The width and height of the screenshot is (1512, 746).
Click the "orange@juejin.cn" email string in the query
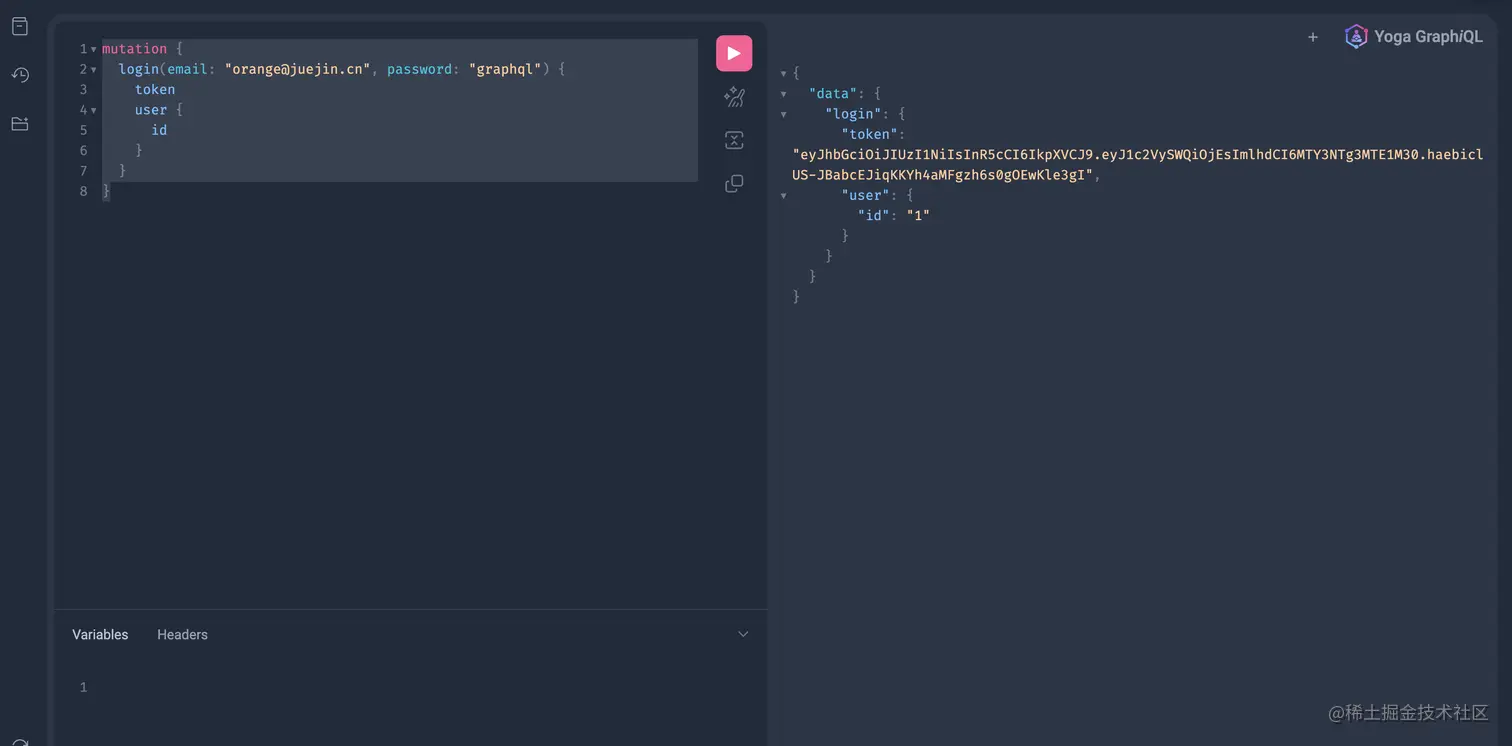(298, 69)
